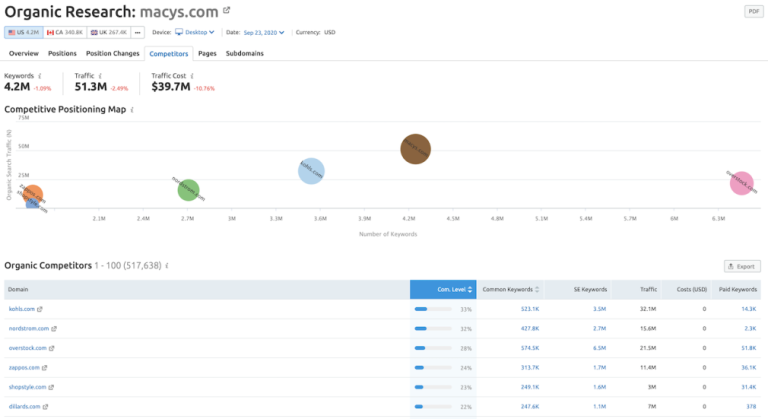Switch to the Overview tab
Image resolution: width=768 pixels, height=419 pixels.
24,53
